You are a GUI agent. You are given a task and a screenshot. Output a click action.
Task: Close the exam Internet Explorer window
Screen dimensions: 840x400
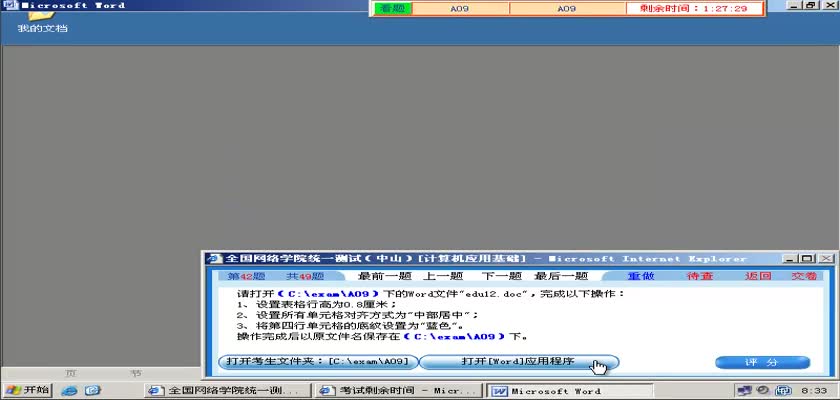pos(826,259)
